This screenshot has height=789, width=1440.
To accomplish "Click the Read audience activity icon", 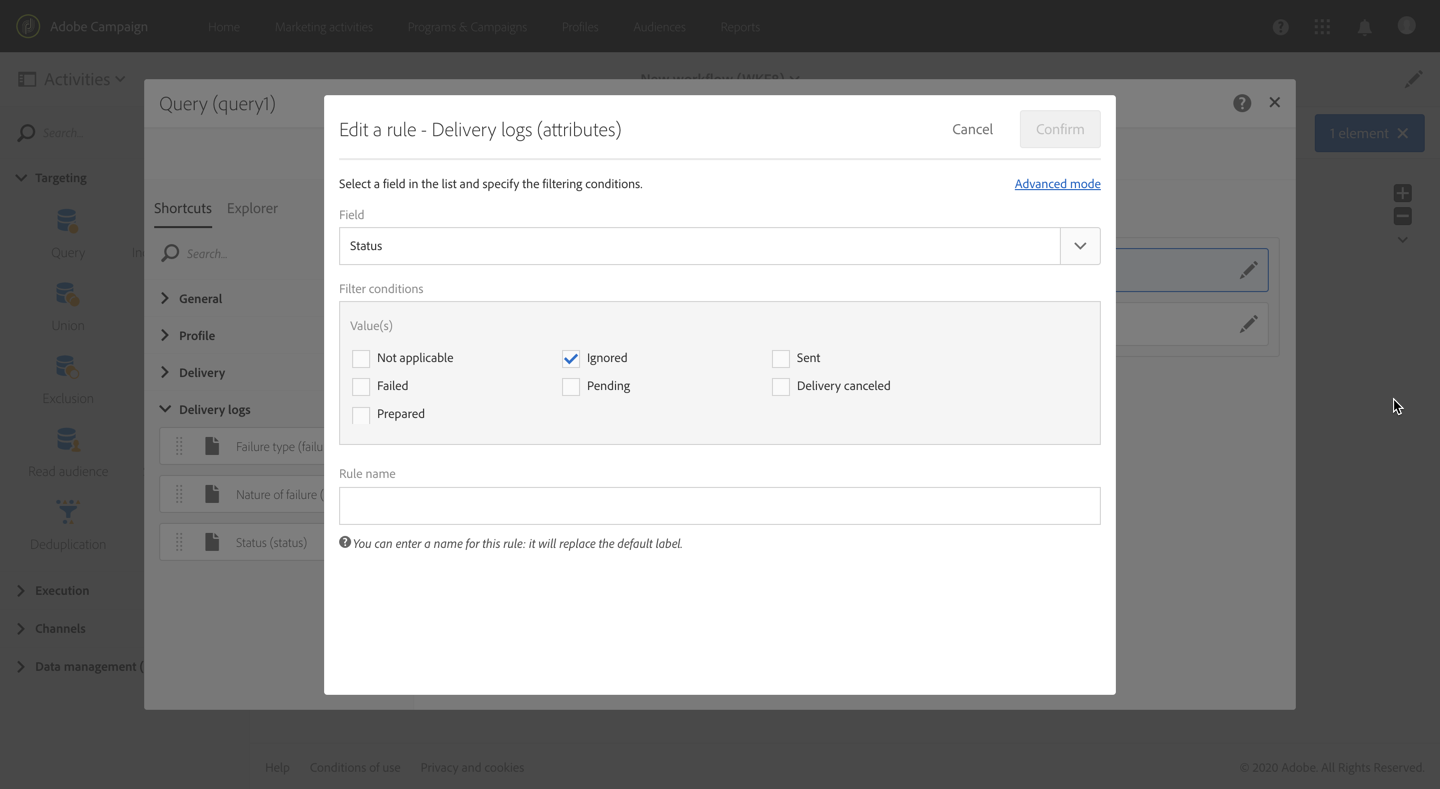I will [x=68, y=441].
